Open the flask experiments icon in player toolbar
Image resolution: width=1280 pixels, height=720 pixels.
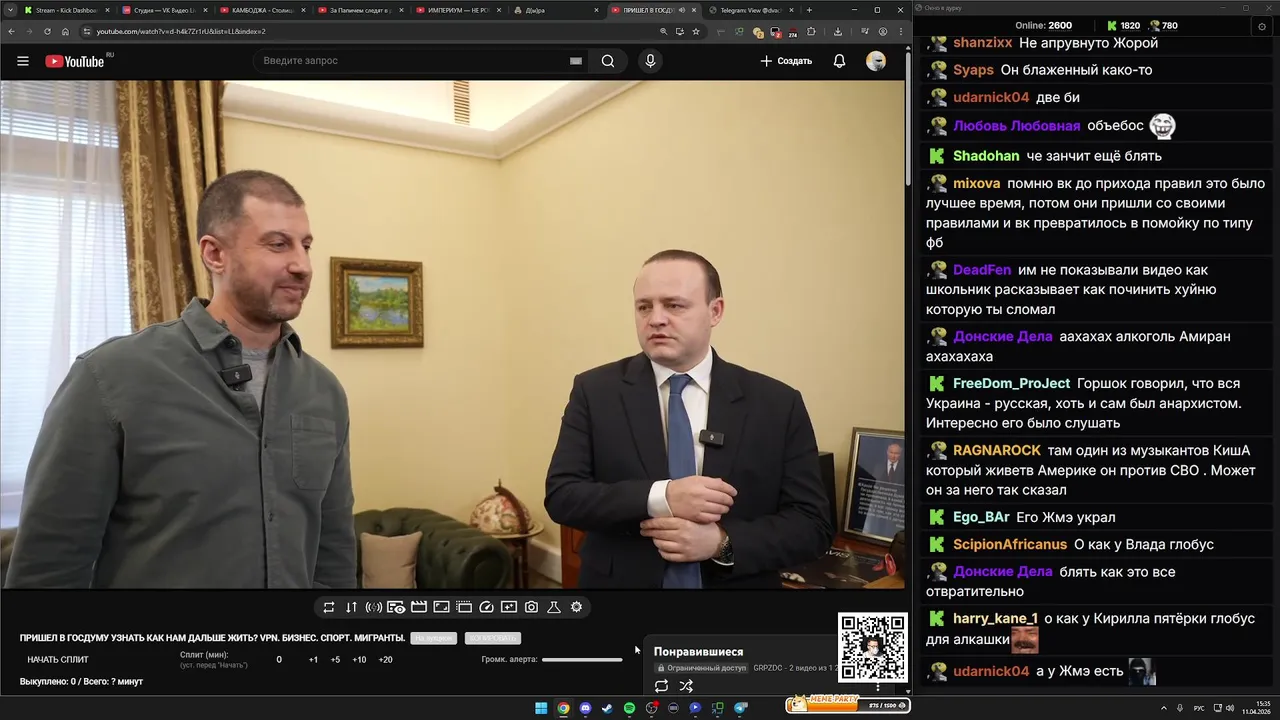[x=554, y=607]
